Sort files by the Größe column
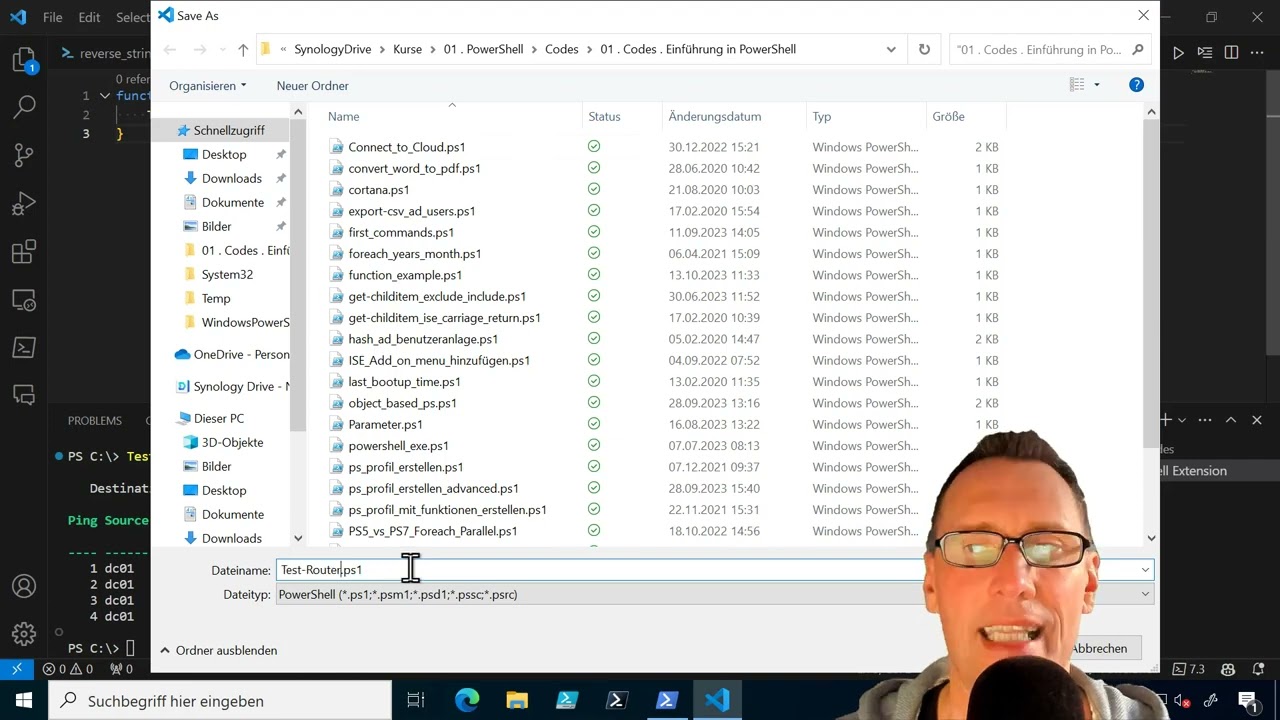 (948, 116)
